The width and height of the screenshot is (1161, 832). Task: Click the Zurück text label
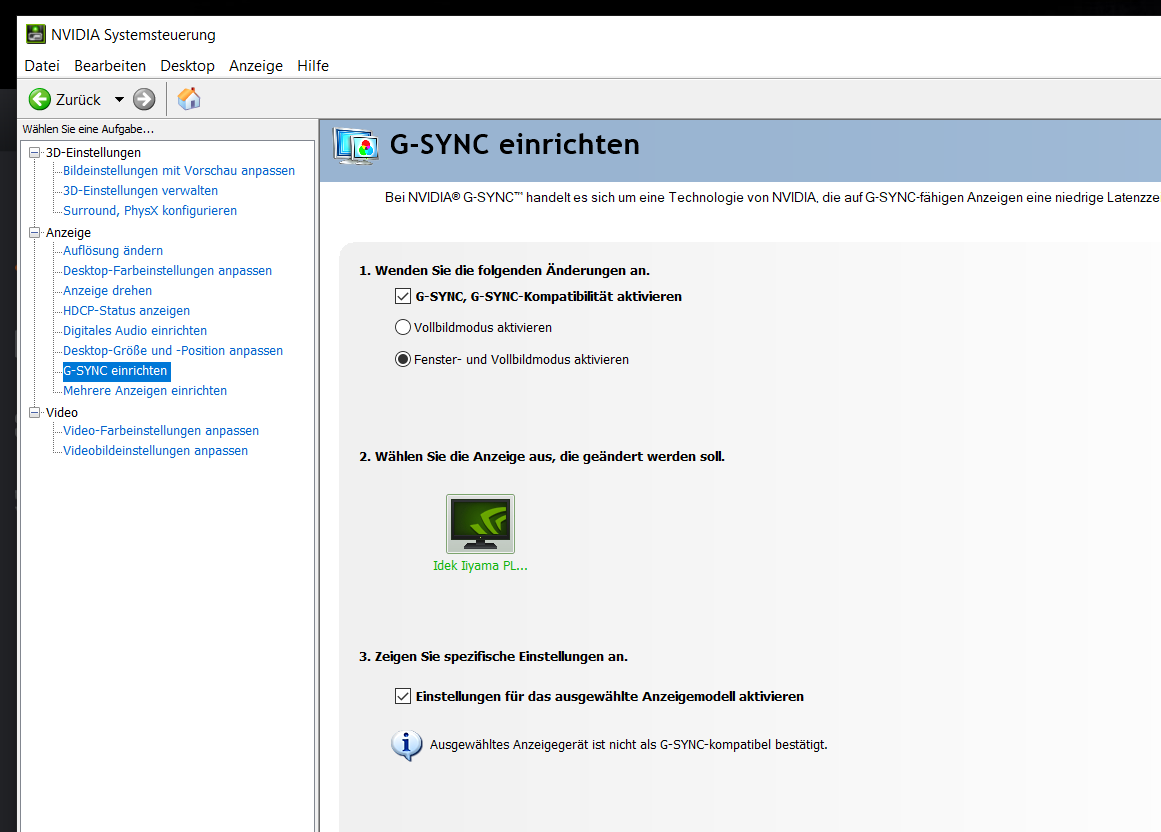point(78,100)
